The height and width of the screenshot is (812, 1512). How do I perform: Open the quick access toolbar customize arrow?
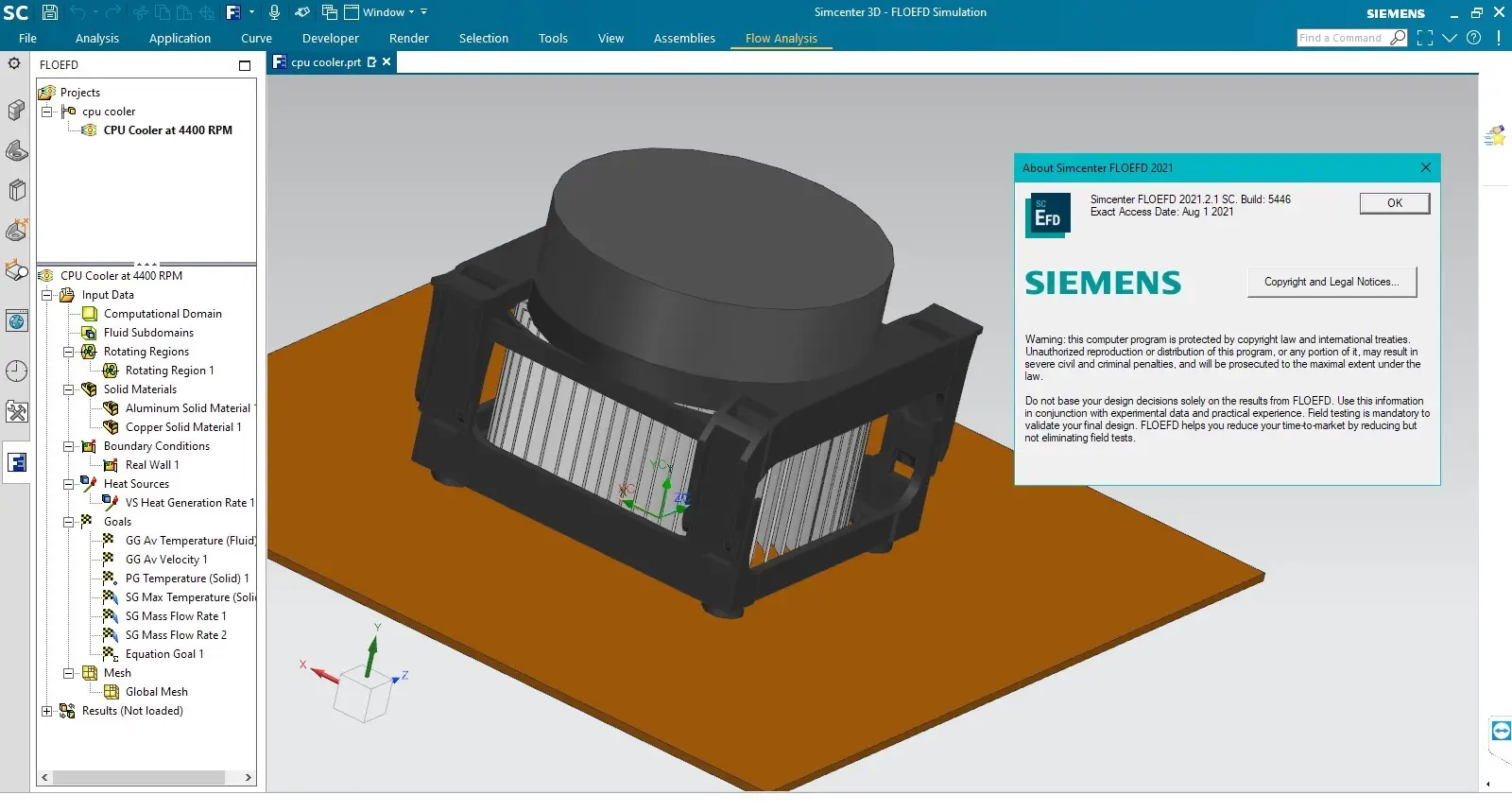coord(424,12)
